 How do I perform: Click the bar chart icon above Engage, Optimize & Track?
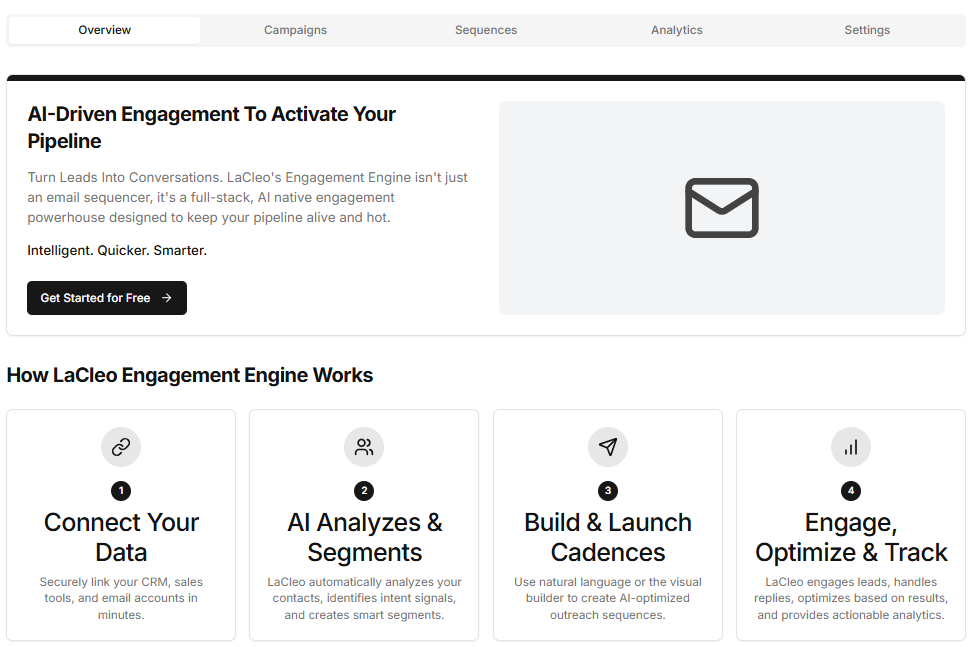(x=851, y=447)
